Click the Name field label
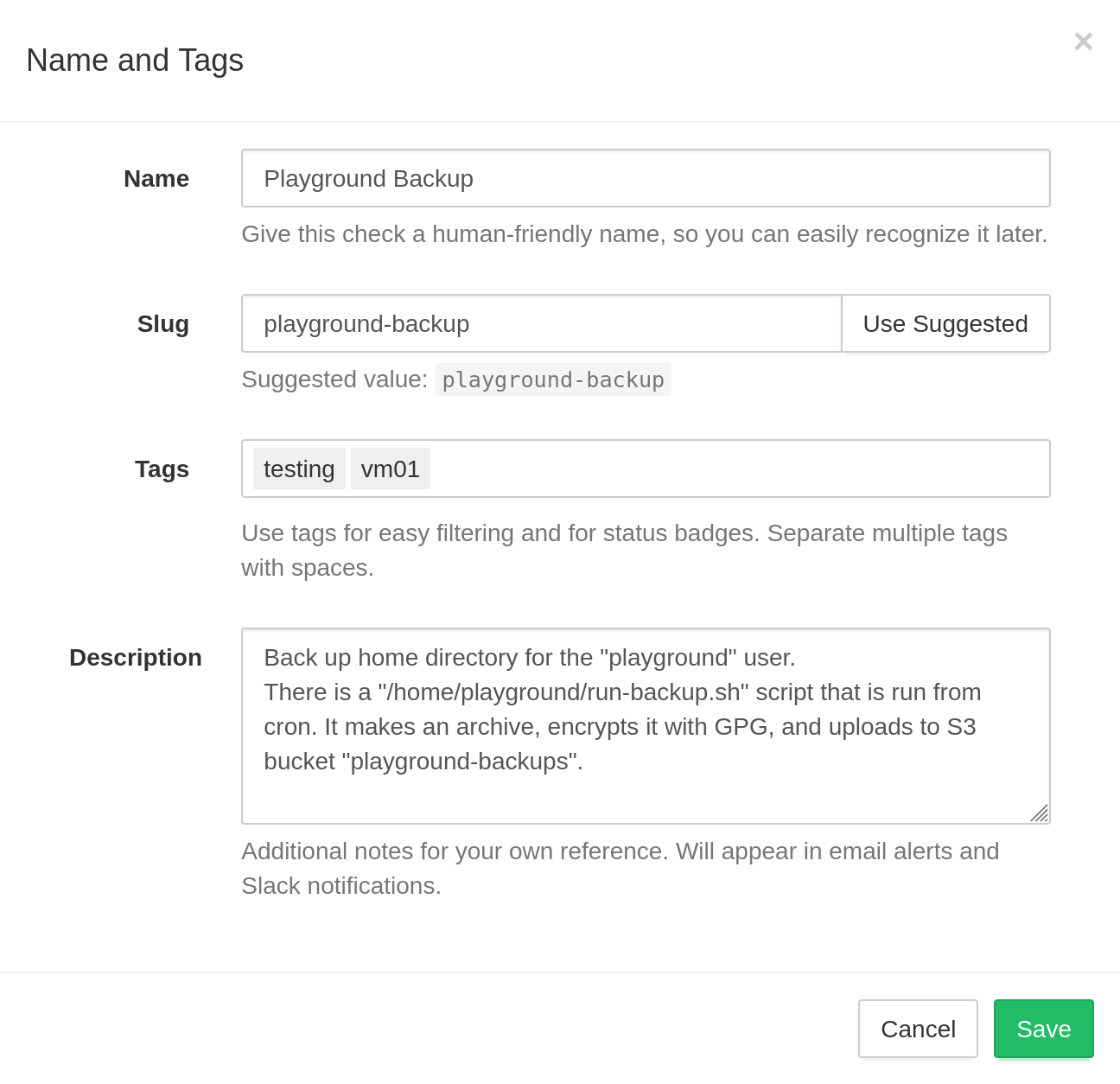This screenshot has height=1084, width=1120. pyautogui.click(x=156, y=178)
